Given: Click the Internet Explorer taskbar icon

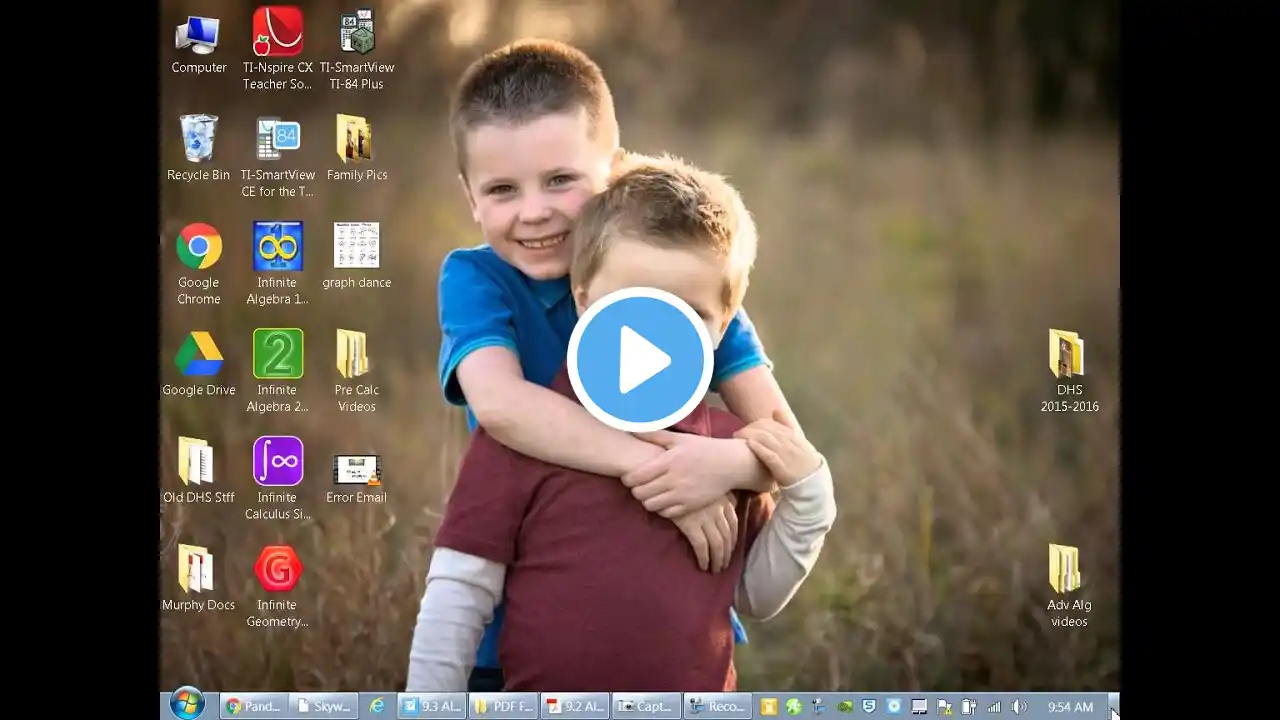Looking at the screenshot, I should 377,706.
